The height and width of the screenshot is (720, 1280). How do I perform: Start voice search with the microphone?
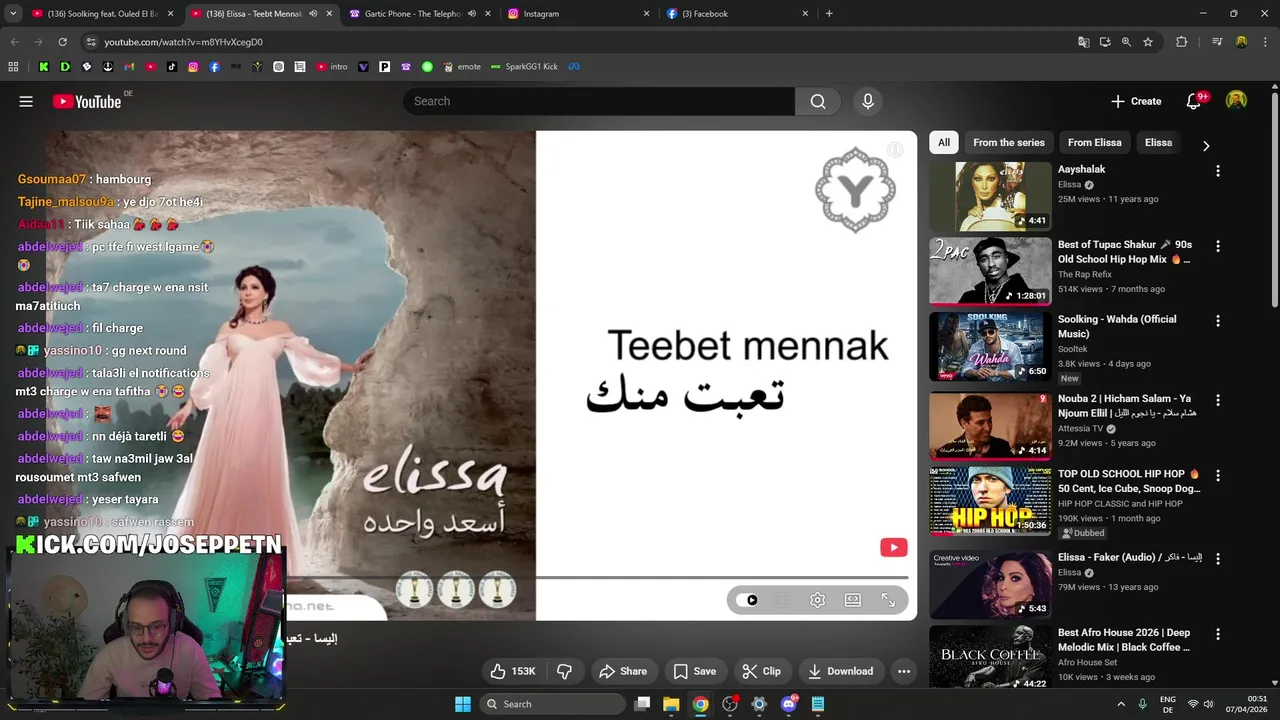point(868,101)
